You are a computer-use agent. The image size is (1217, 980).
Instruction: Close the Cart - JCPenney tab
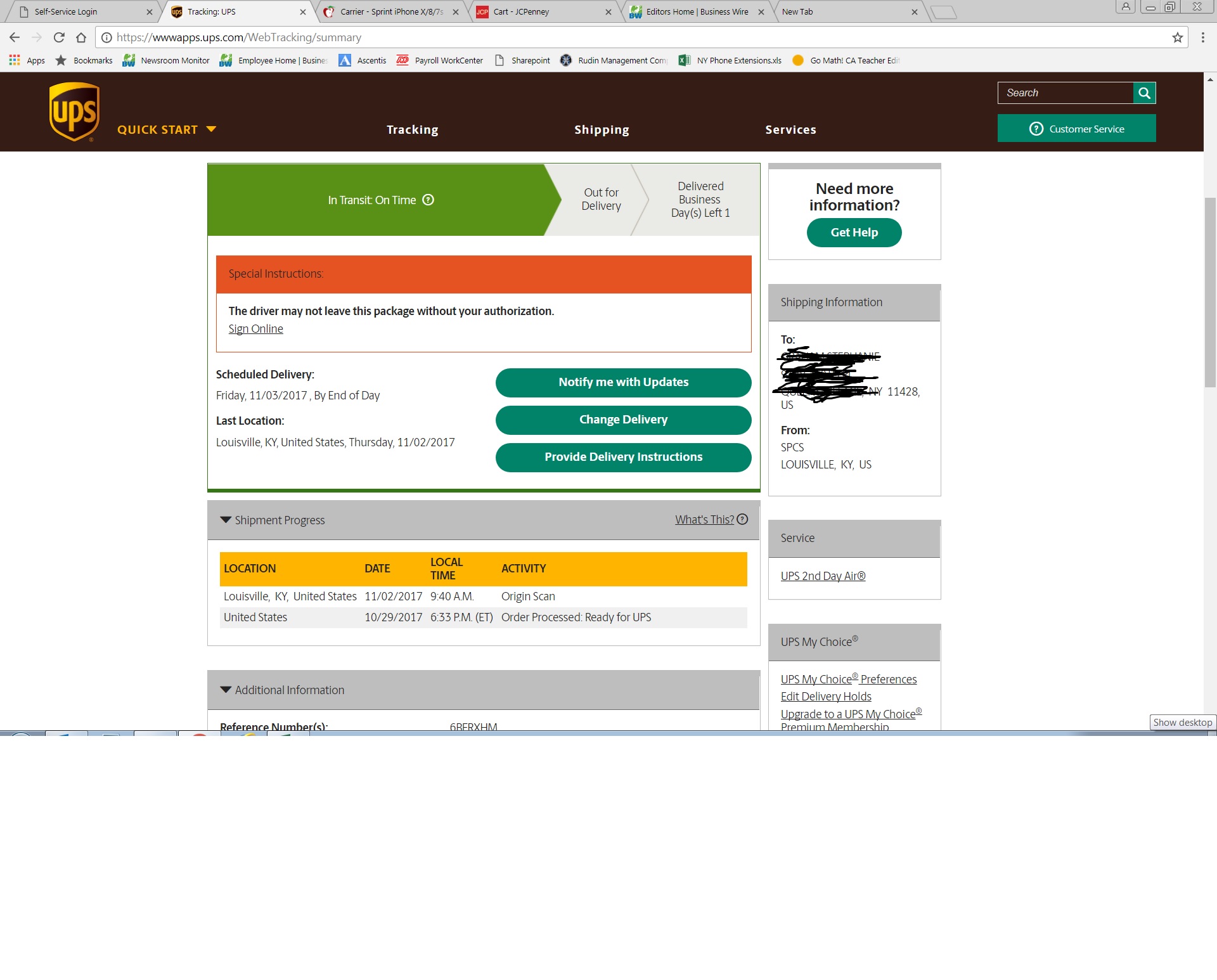pyautogui.click(x=608, y=12)
